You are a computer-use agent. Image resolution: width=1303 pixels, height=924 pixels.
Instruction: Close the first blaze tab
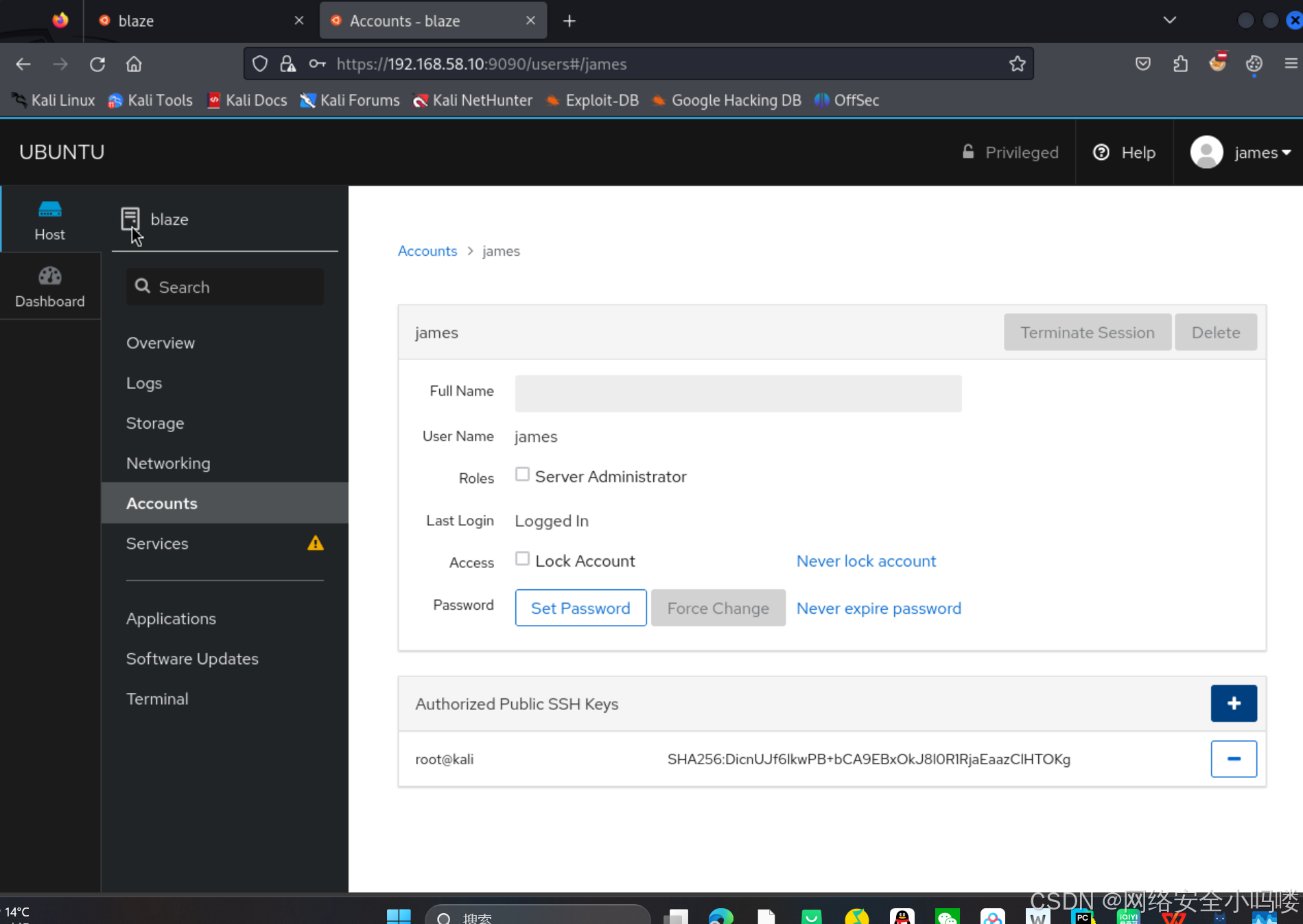(299, 21)
